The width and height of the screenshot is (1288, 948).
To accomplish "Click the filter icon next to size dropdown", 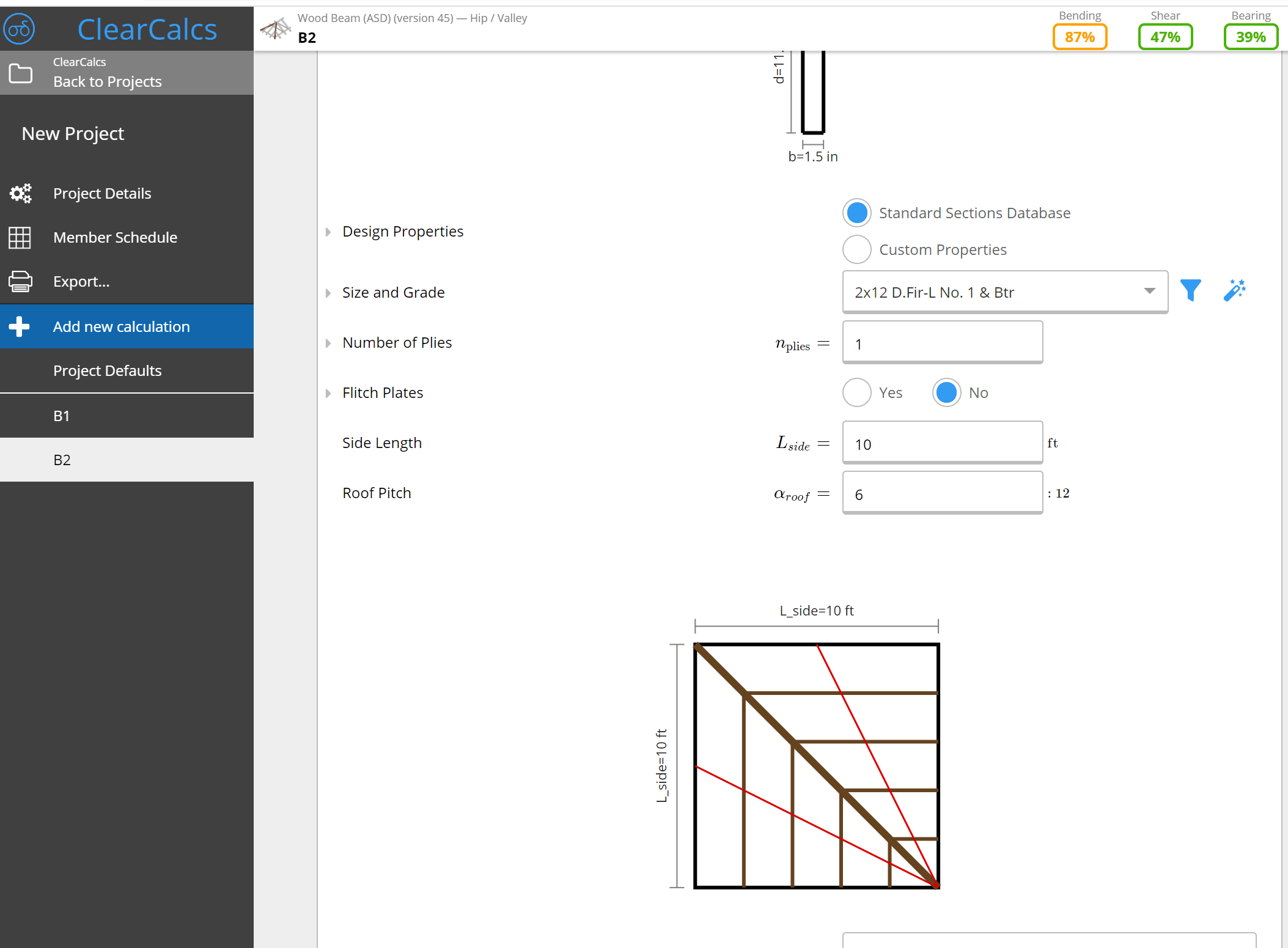I will [x=1192, y=292].
